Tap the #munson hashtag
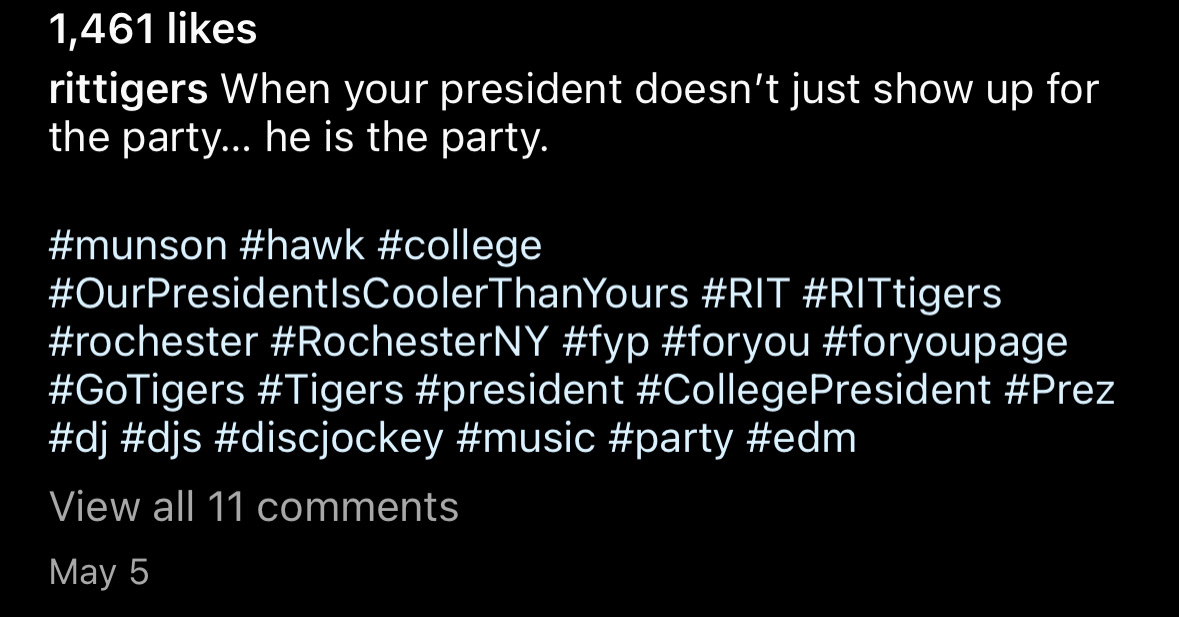The image size is (1179, 617). tap(138, 245)
